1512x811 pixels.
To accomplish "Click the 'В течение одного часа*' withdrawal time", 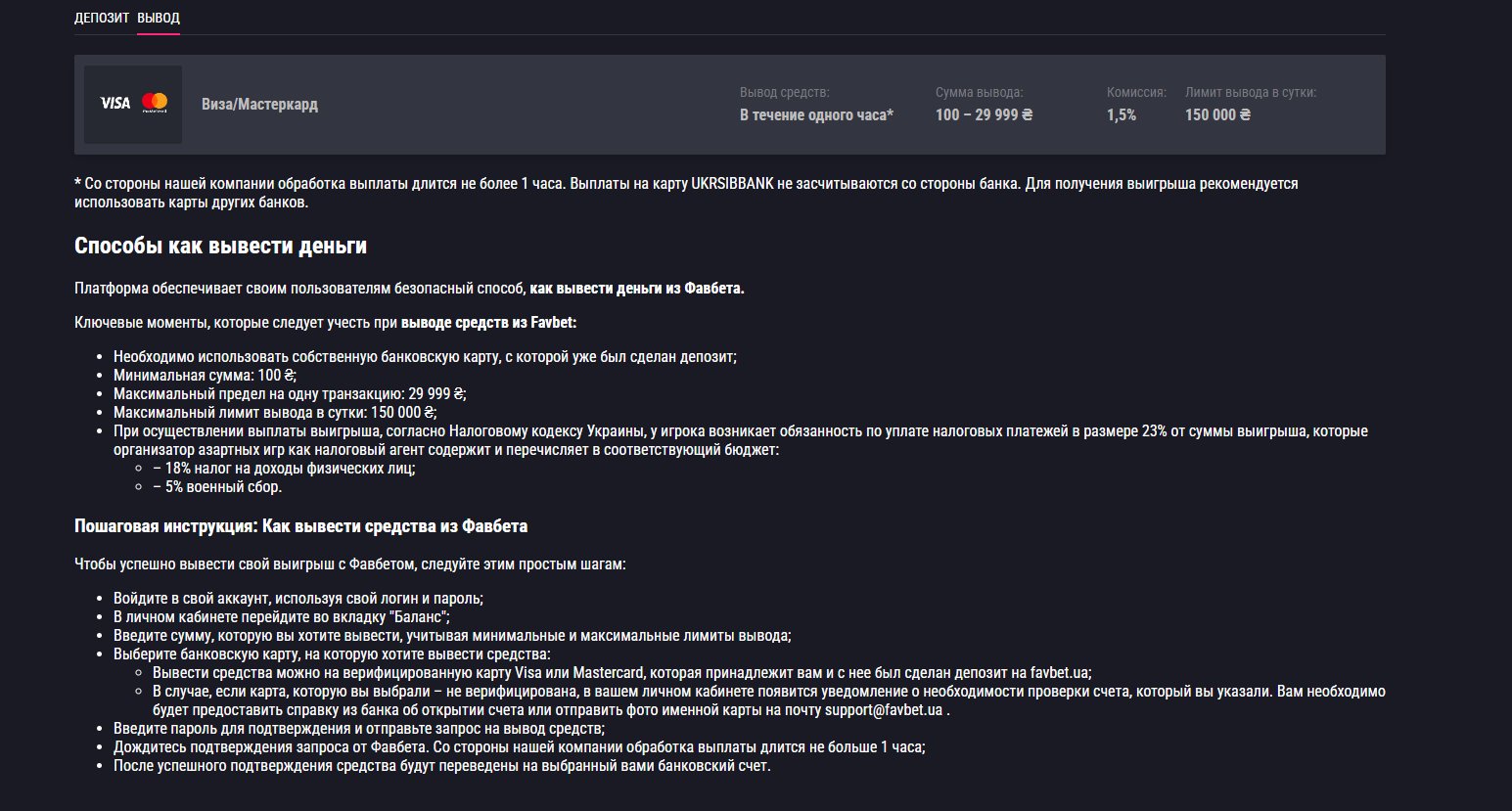I will coord(816,115).
